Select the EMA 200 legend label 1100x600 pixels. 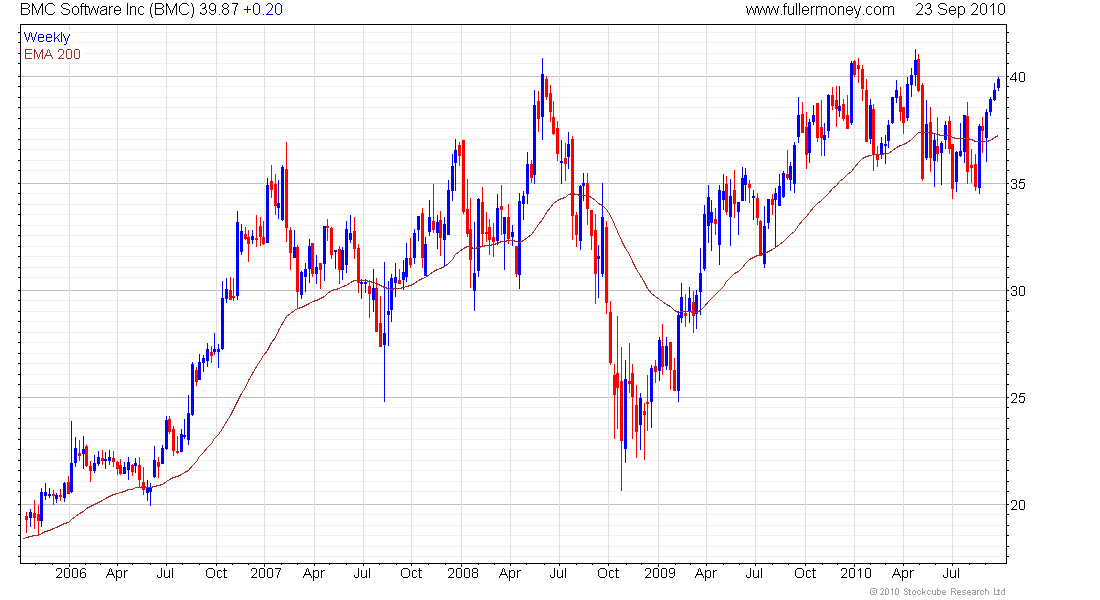(x=52, y=54)
